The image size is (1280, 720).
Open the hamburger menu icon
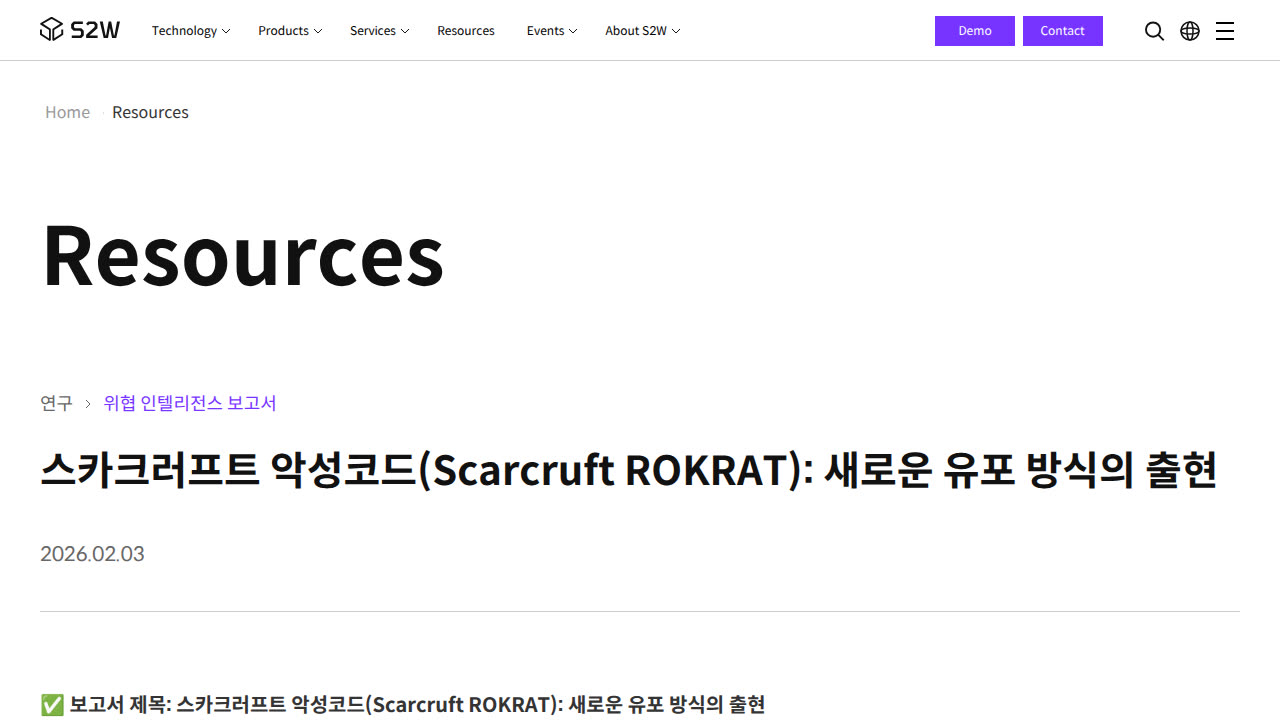tap(1225, 31)
